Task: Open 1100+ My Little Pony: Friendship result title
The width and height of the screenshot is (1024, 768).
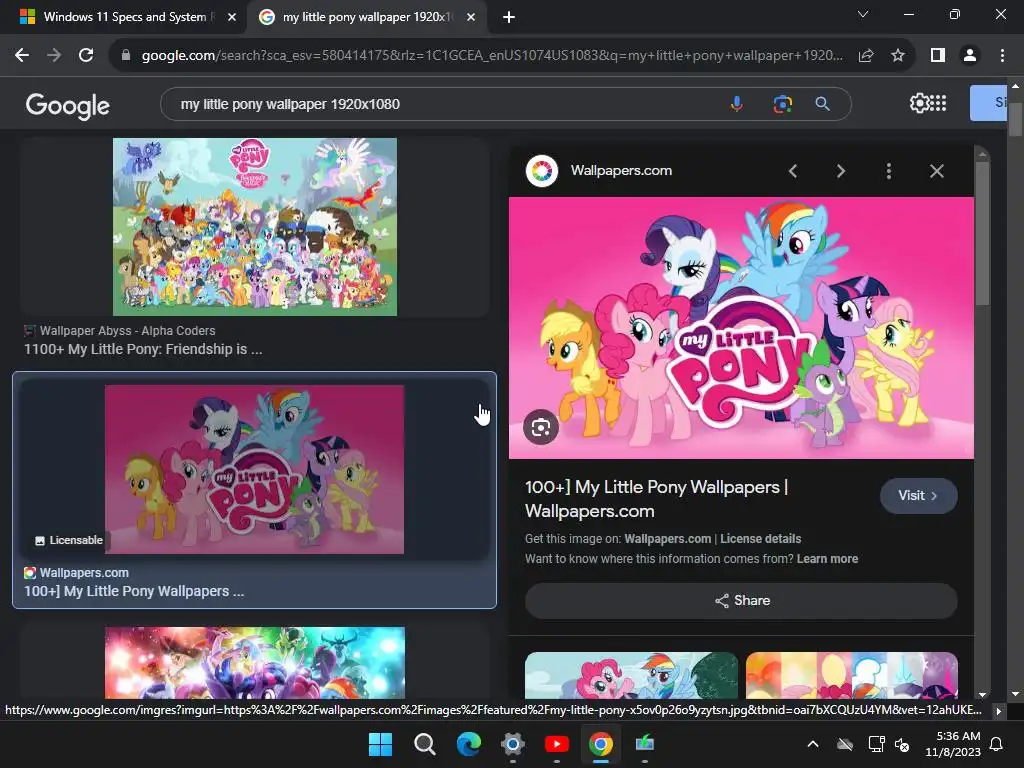Action: [x=143, y=349]
